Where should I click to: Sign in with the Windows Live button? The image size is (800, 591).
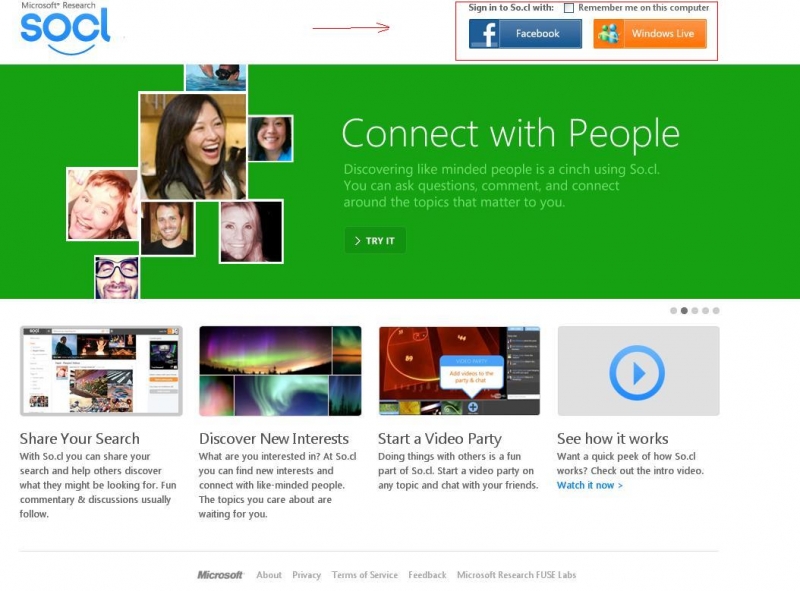[x=650, y=34]
